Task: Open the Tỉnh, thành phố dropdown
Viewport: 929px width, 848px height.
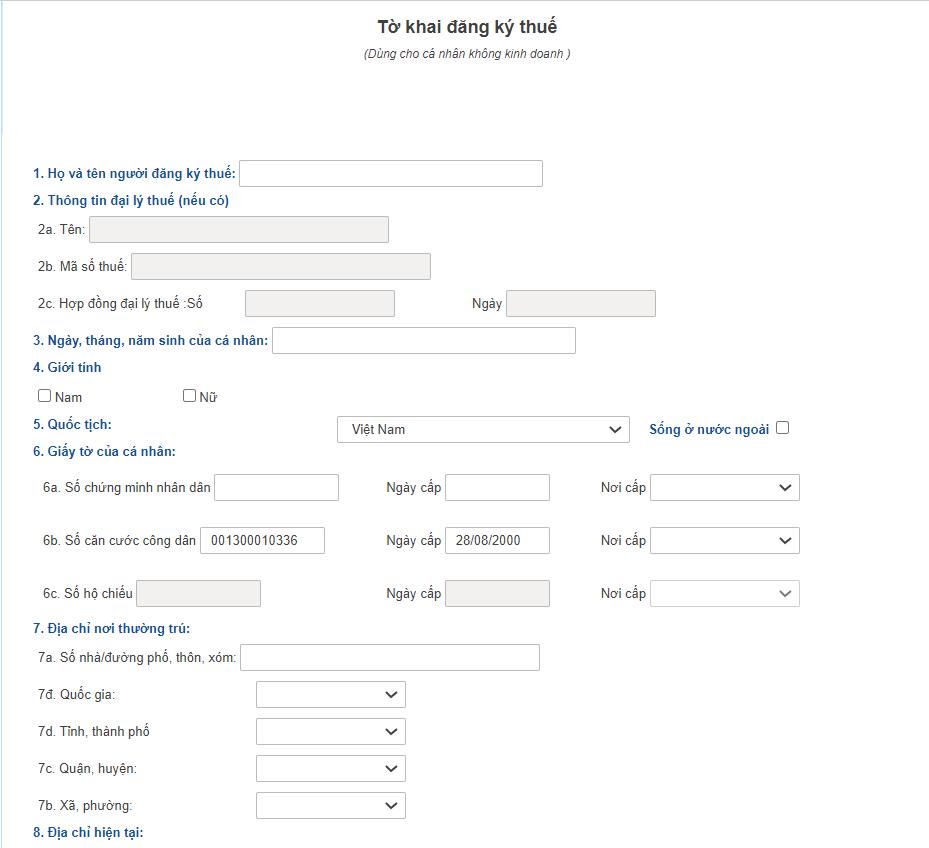Action: coord(330,731)
